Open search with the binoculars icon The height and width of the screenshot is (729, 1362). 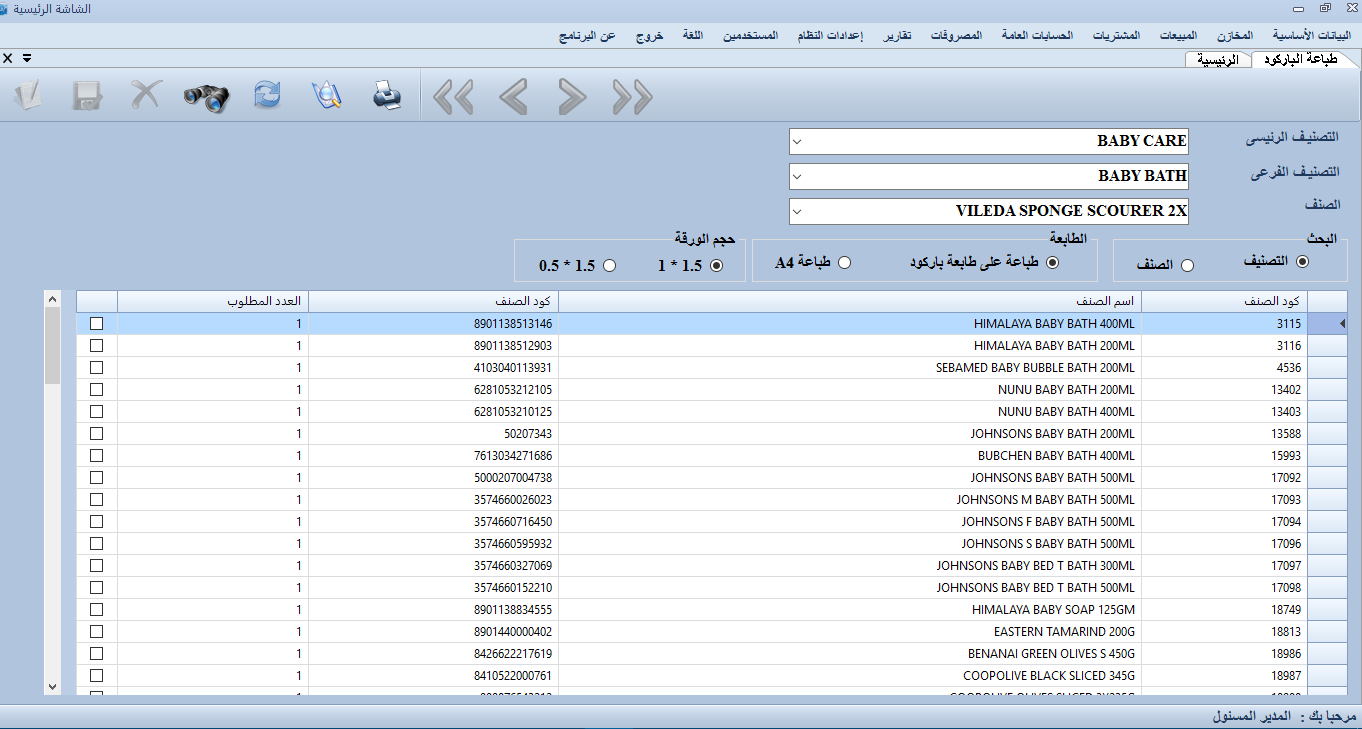point(207,97)
